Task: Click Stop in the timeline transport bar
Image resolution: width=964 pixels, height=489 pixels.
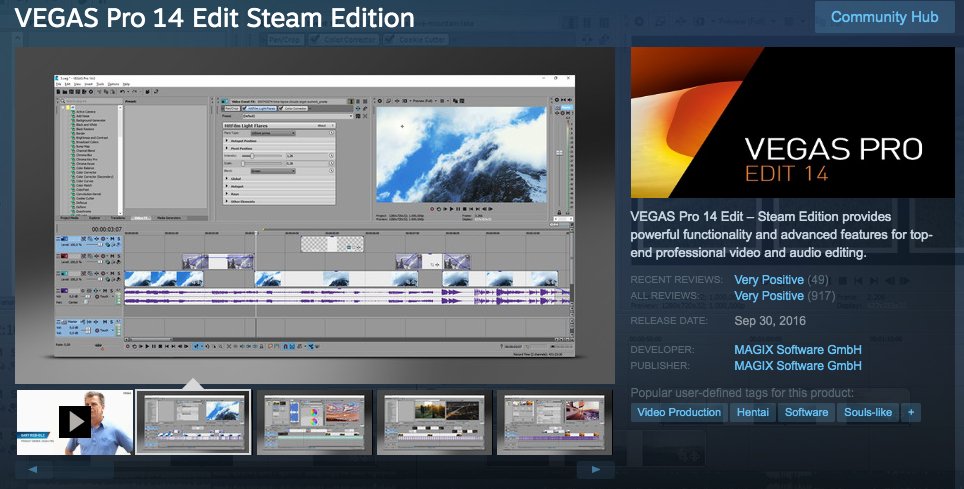Action: coord(160,346)
